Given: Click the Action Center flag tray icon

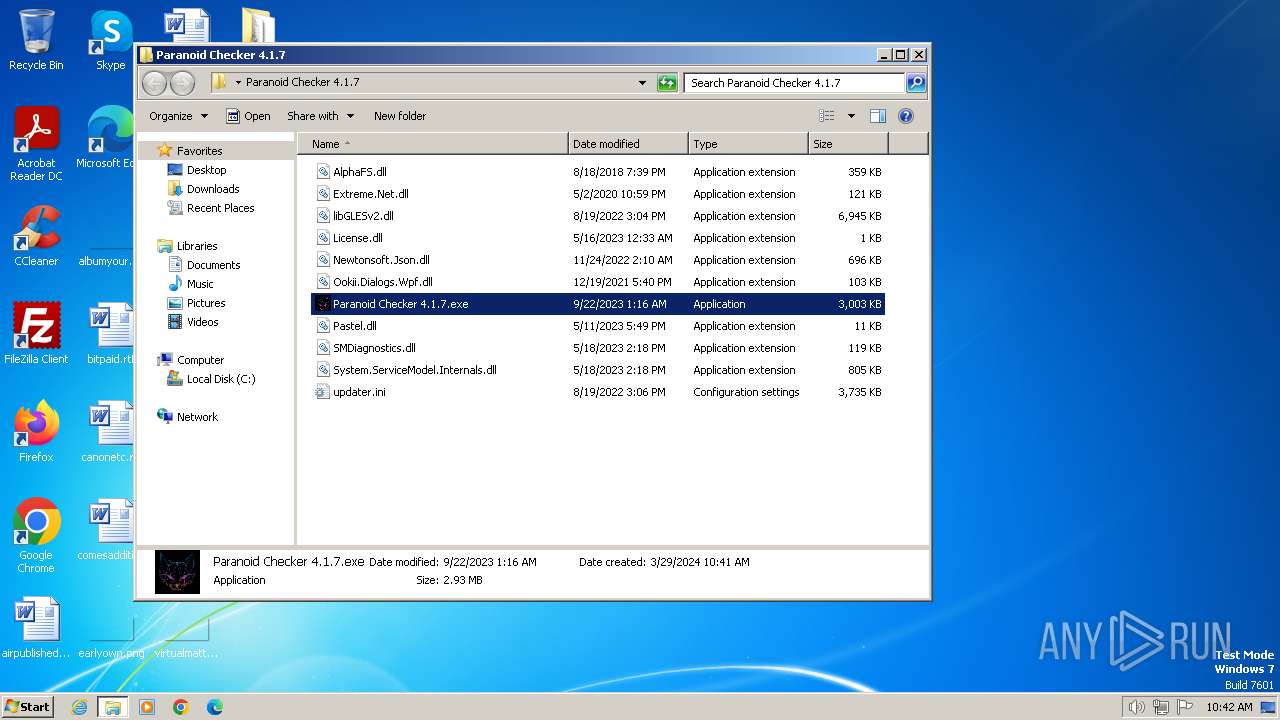Looking at the screenshot, I should click(1184, 707).
